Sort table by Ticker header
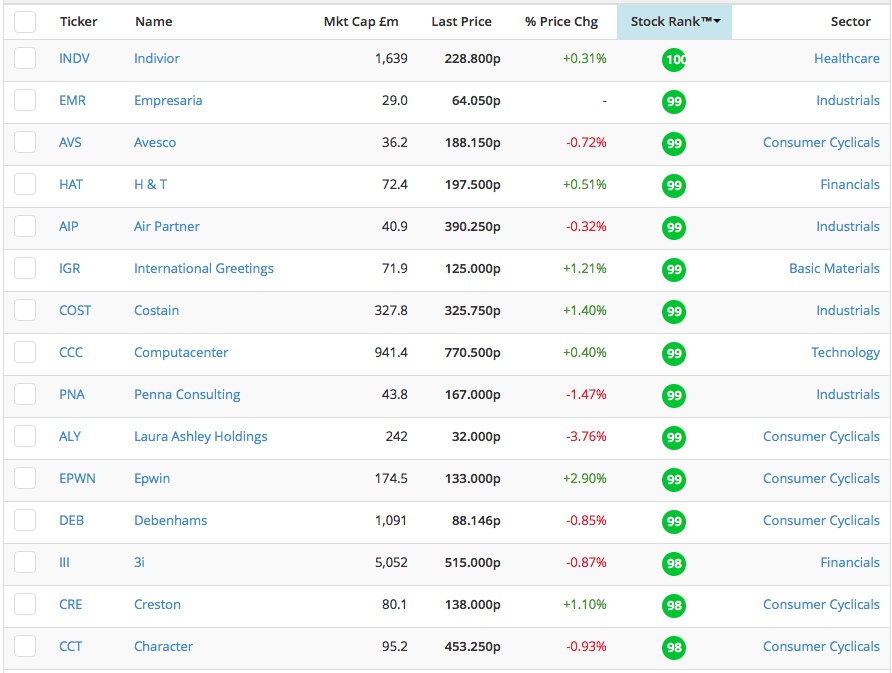The width and height of the screenshot is (892, 673). tap(79, 22)
